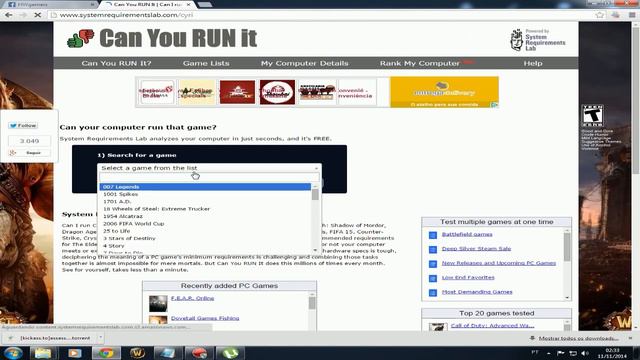Click the Google plus Seguir button
Image resolution: width=640 pixels, height=360 pixels.
click(29, 153)
